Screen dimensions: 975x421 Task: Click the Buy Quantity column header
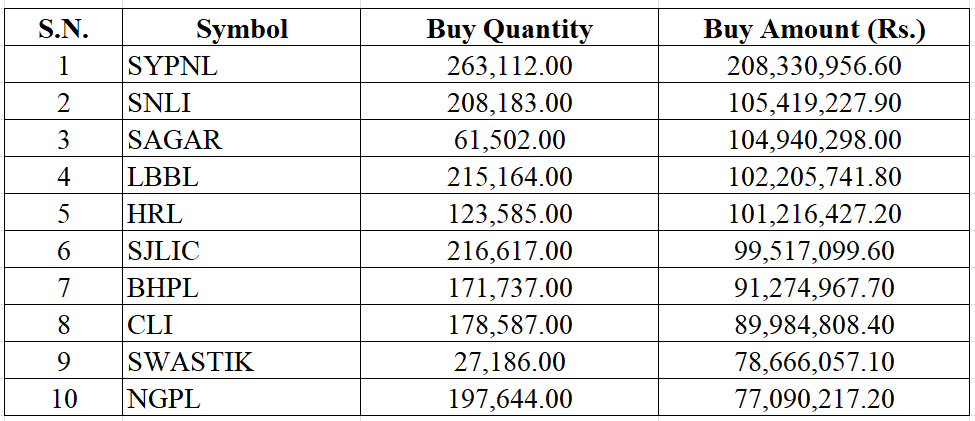pos(509,30)
